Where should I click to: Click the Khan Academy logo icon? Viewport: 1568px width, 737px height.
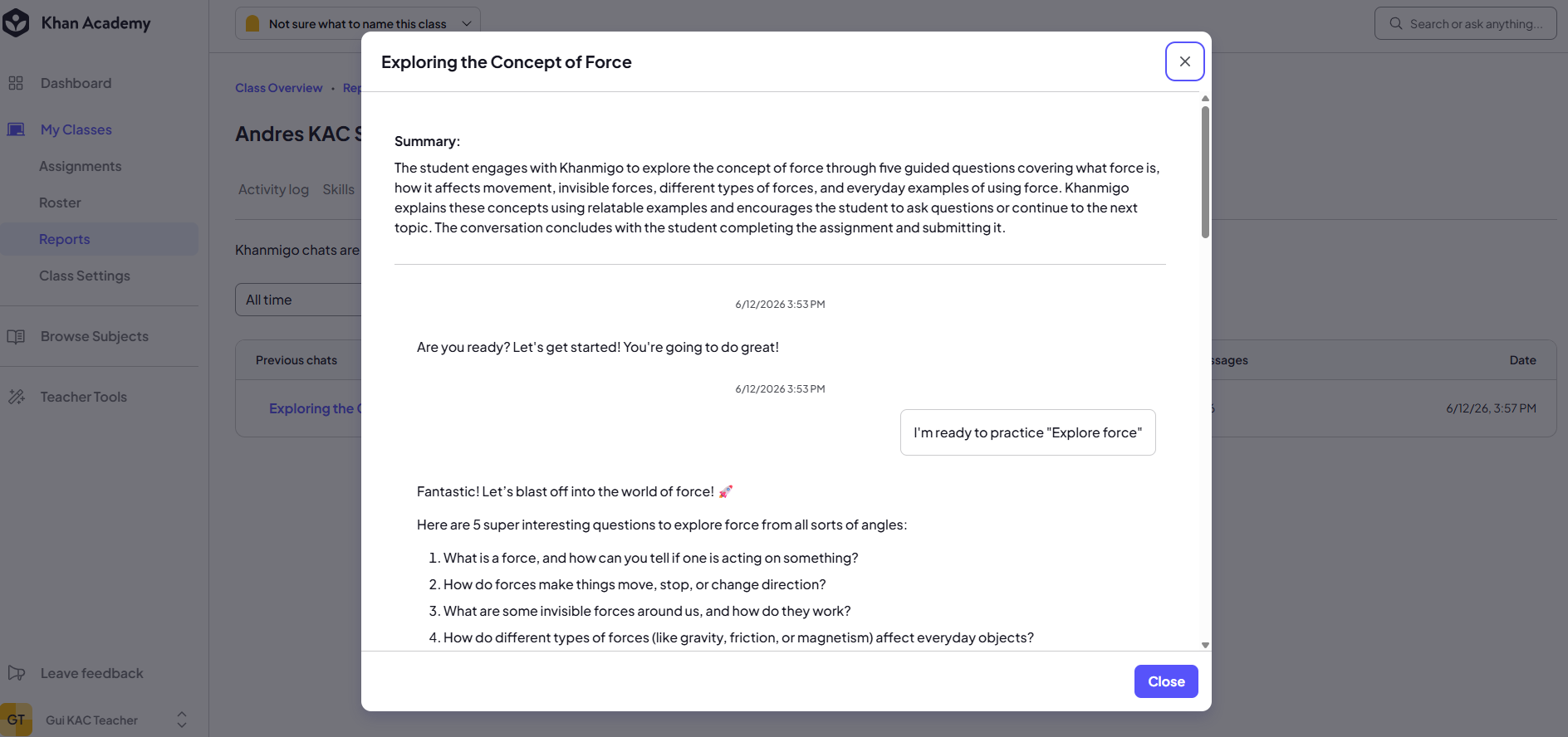click(16, 23)
